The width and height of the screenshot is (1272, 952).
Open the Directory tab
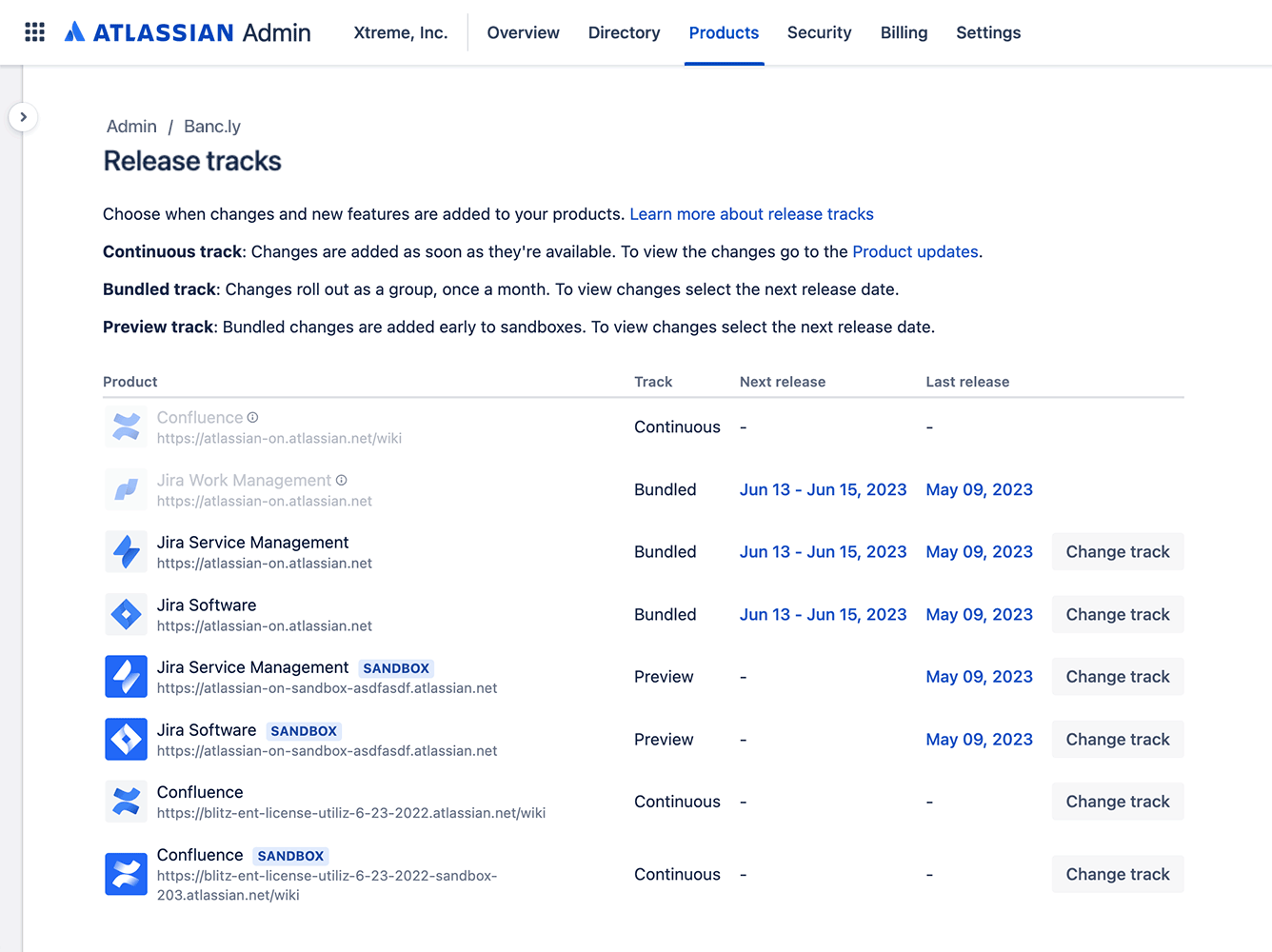624,32
